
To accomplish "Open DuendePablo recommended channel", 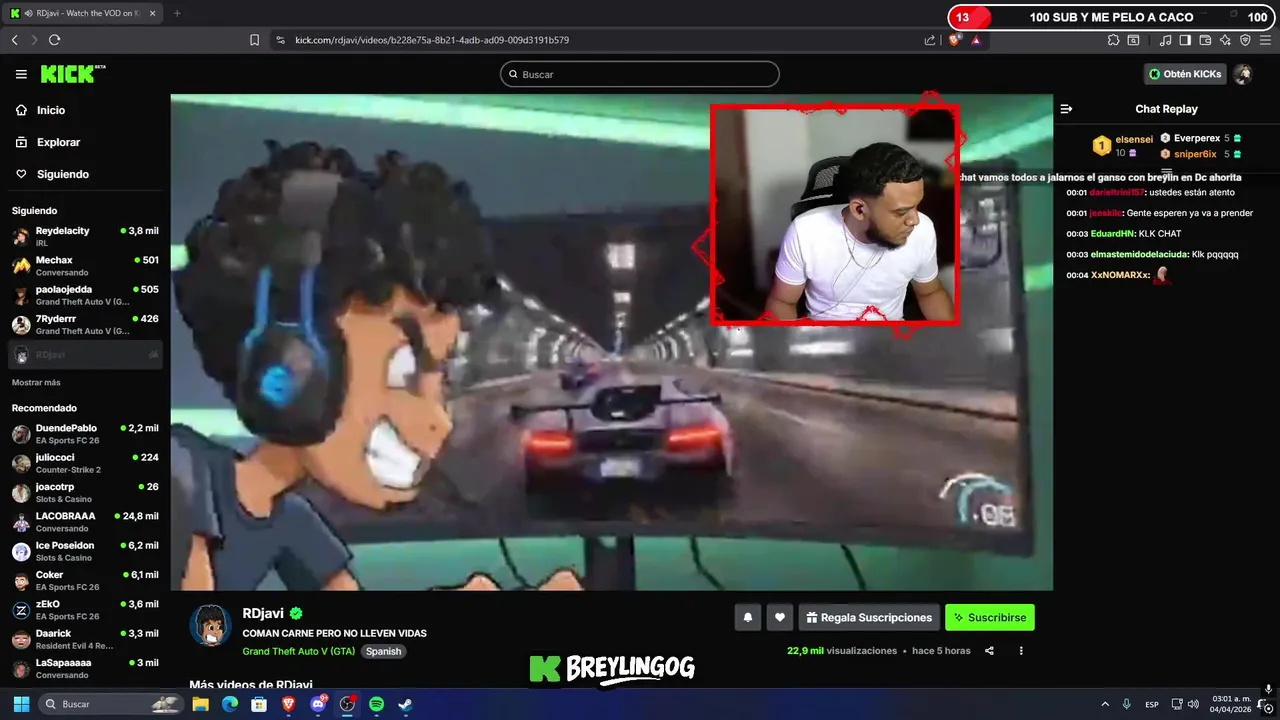I will [85, 434].
